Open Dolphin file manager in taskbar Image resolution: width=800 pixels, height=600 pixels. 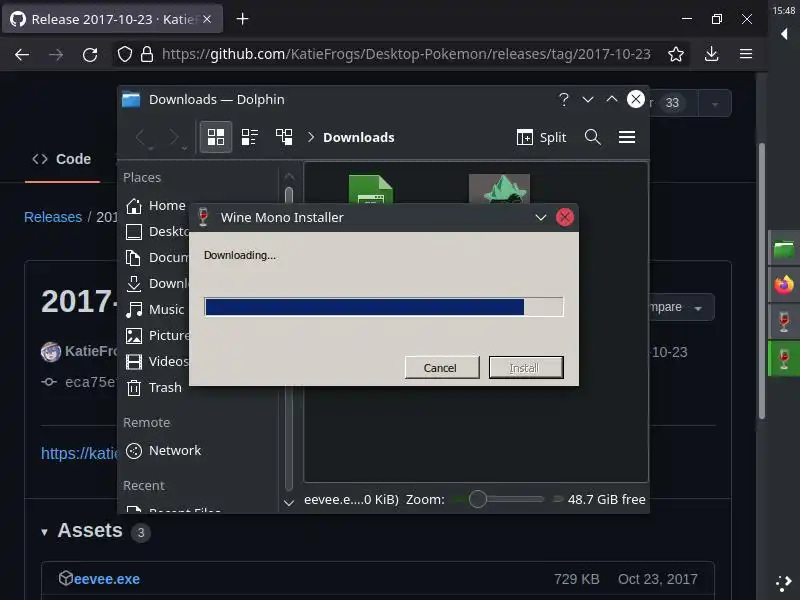(x=784, y=250)
